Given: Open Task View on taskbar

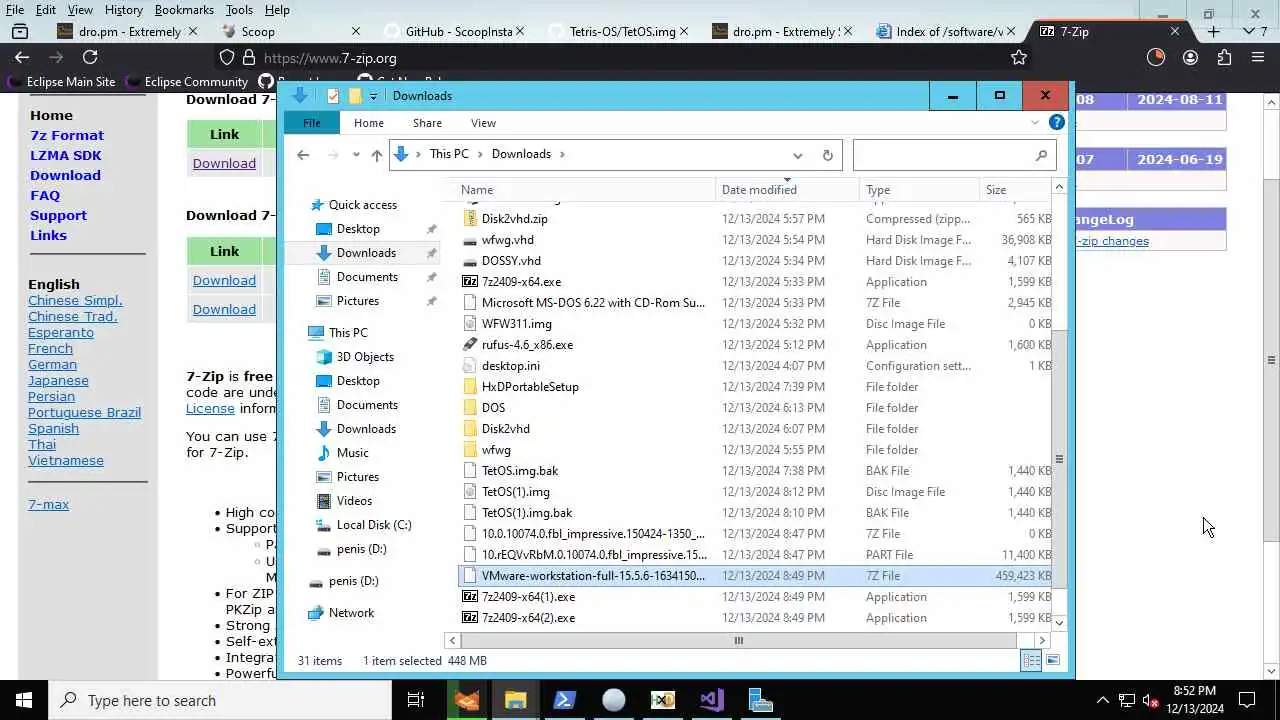Looking at the screenshot, I should (x=416, y=700).
